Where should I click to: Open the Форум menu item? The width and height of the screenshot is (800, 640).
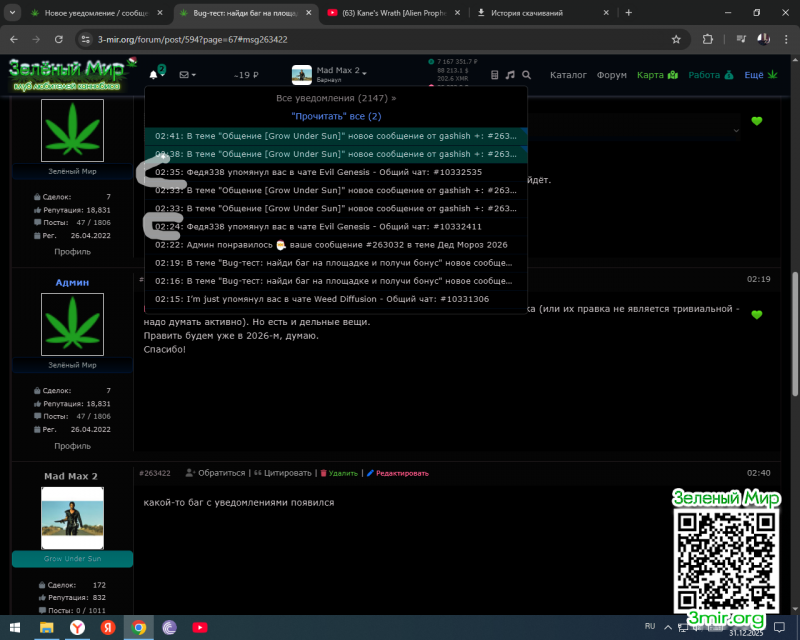point(611,75)
